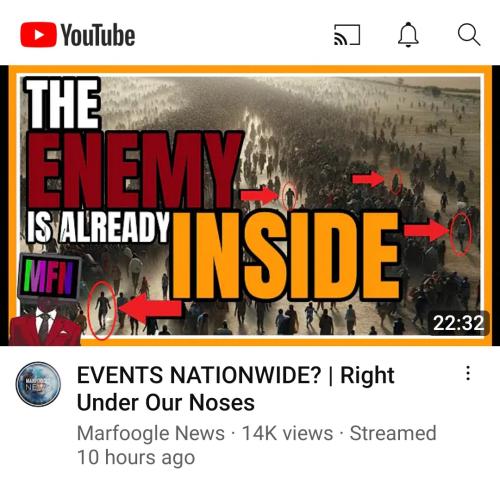Click the 'IS ALREADY' white text on thumbnail
This screenshot has width=500, height=485.
pyautogui.click(x=98, y=227)
